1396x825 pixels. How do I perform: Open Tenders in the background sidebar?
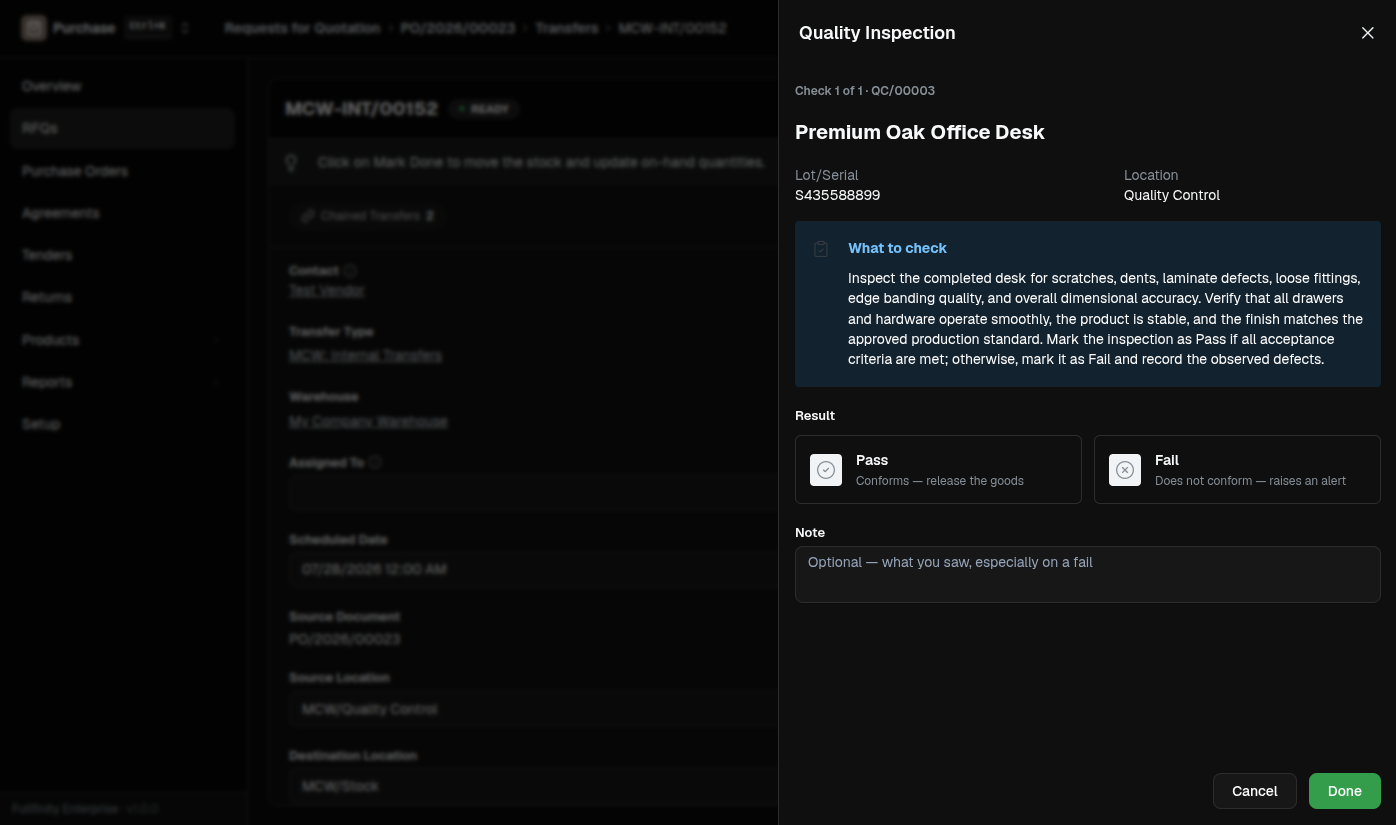click(x=123, y=255)
